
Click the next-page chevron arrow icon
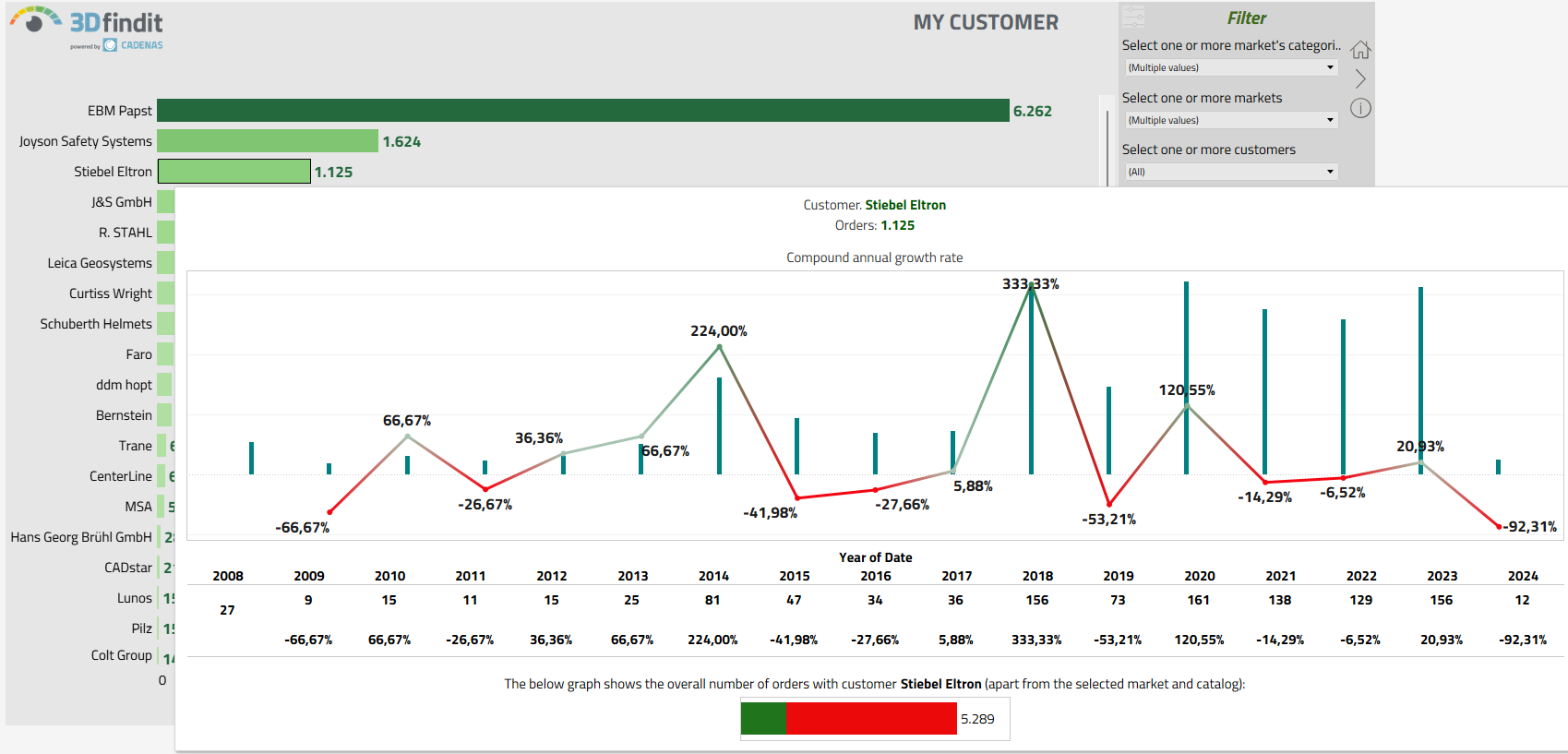pos(1360,79)
